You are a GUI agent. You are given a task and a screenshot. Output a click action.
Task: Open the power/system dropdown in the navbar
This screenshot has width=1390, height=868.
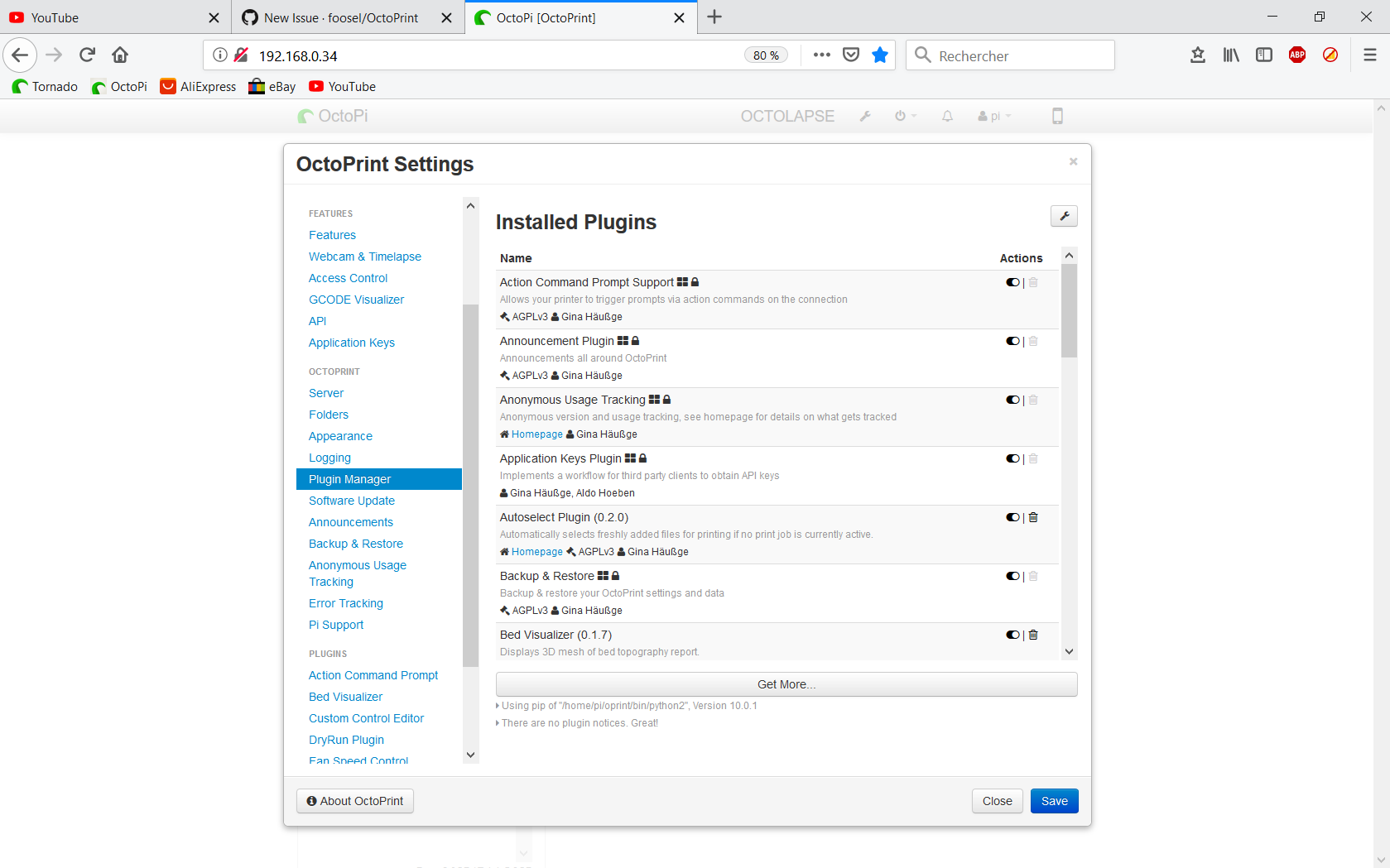point(905,116)
